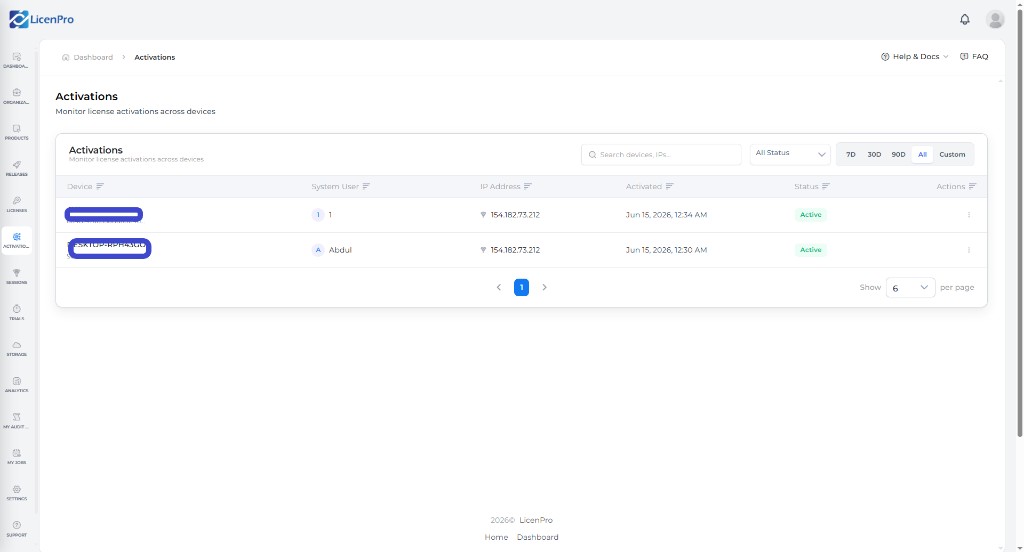The image size is (1024, 552).
Task: Click IP address in user 1 row
Action: tap(515, 214)
